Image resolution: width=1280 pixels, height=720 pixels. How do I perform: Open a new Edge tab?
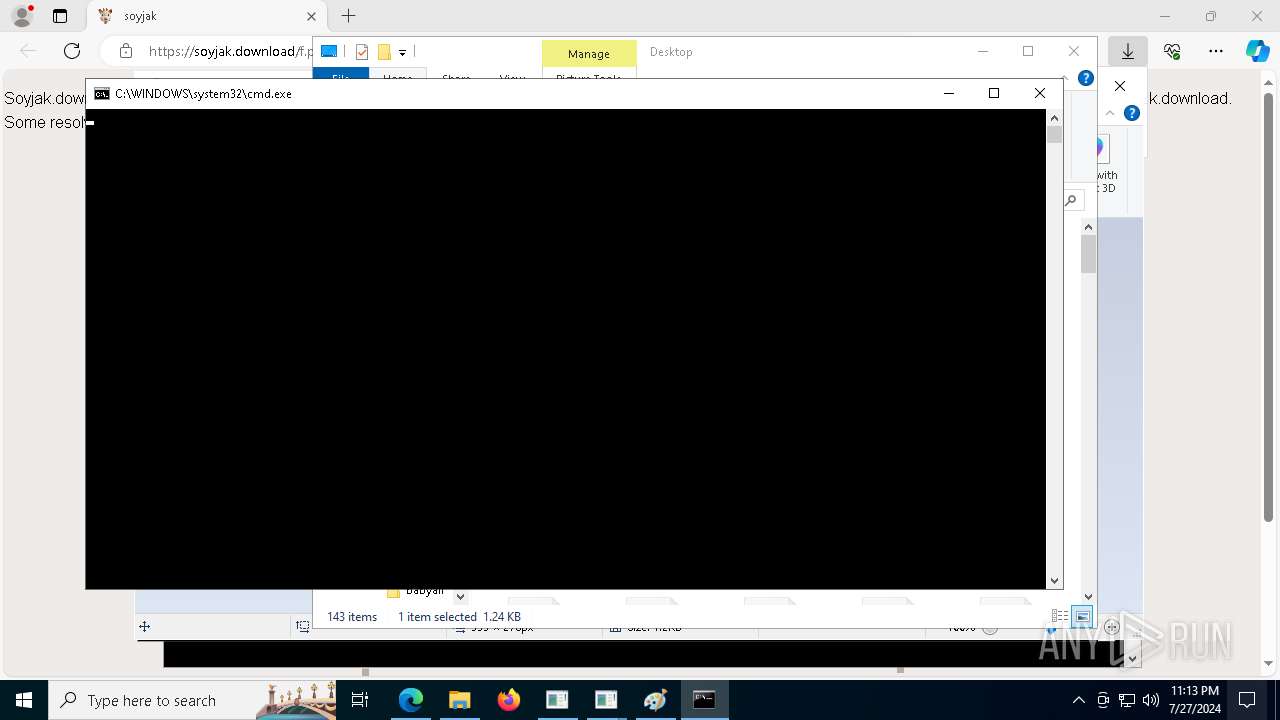click(348, 16)
